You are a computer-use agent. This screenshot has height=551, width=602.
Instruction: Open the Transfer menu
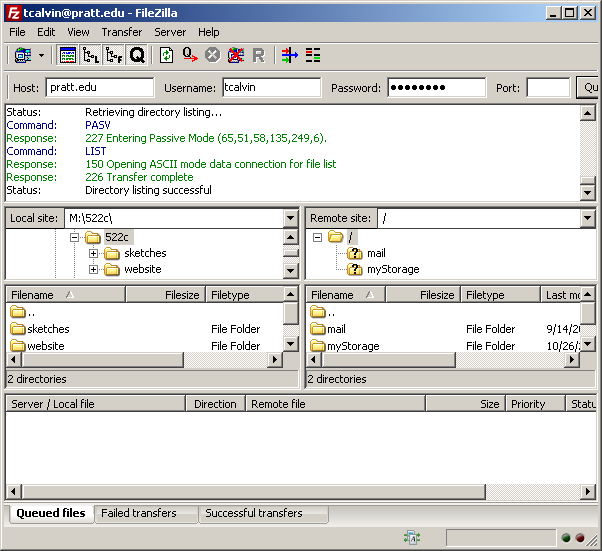coord(122,32)
